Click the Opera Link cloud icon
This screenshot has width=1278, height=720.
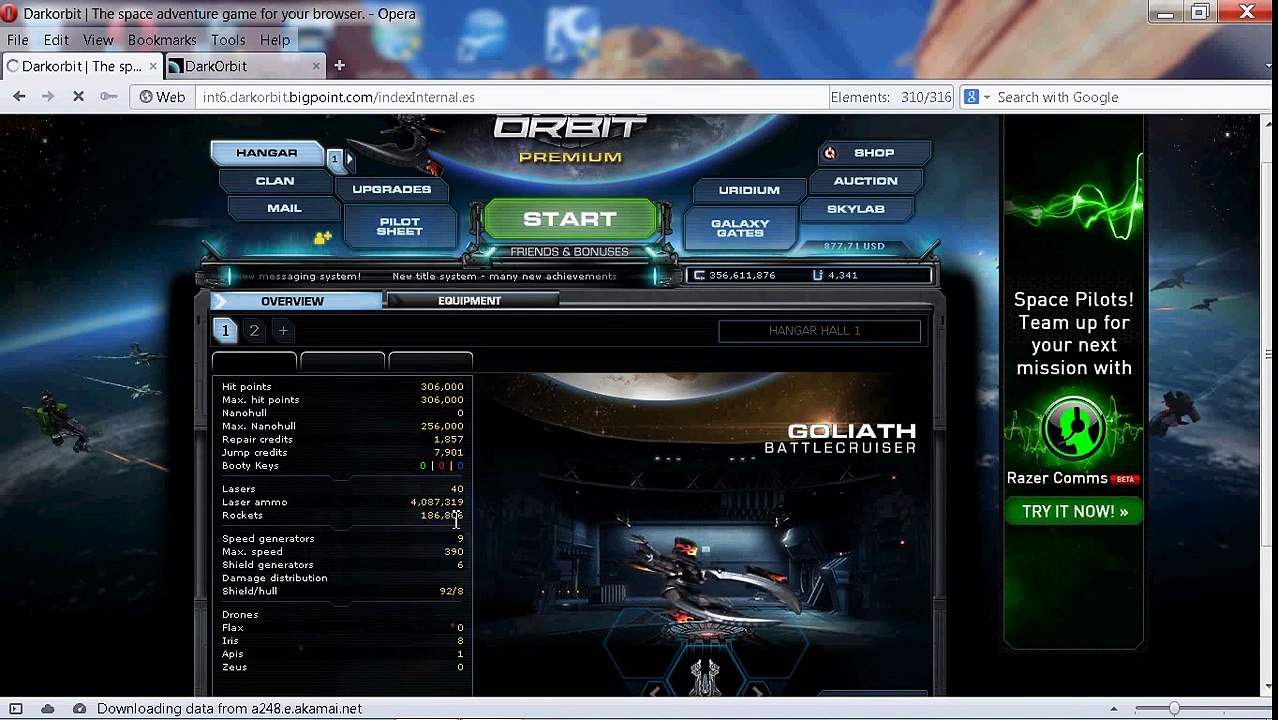tap(47, 709)
